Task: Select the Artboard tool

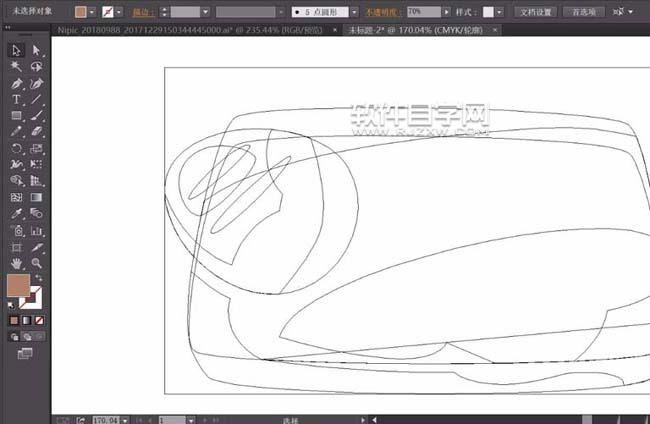Action: click(x=16, y=247)
